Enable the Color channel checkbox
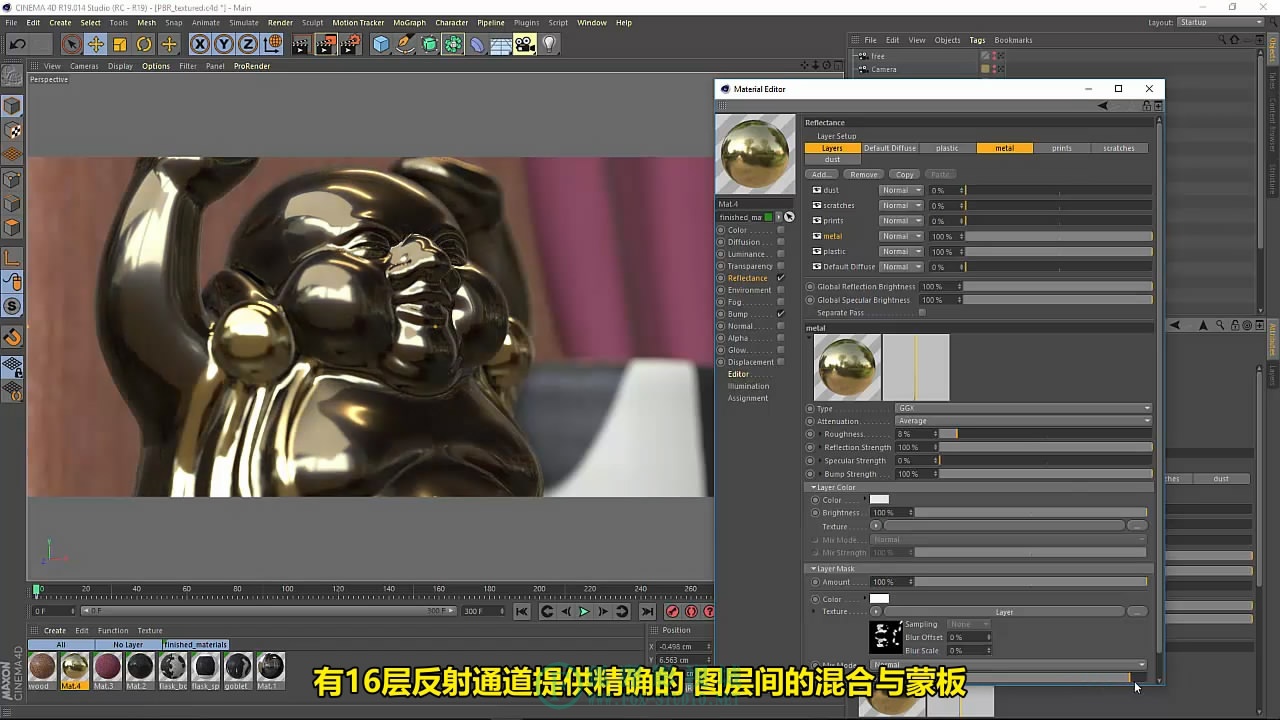Viewport: 1280px width, 720px height. click(781, 230)
